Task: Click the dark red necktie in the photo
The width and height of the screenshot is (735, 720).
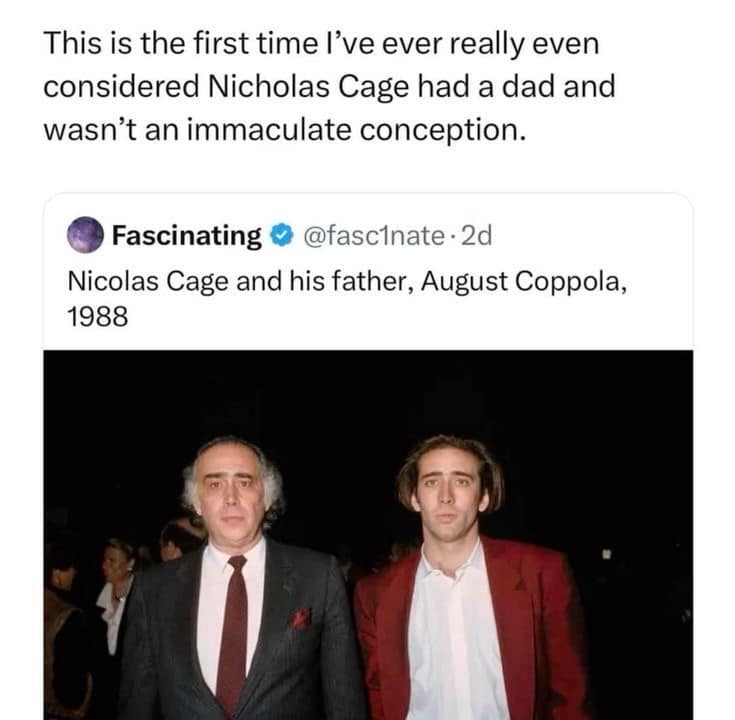Action: (x=236, y=630)
